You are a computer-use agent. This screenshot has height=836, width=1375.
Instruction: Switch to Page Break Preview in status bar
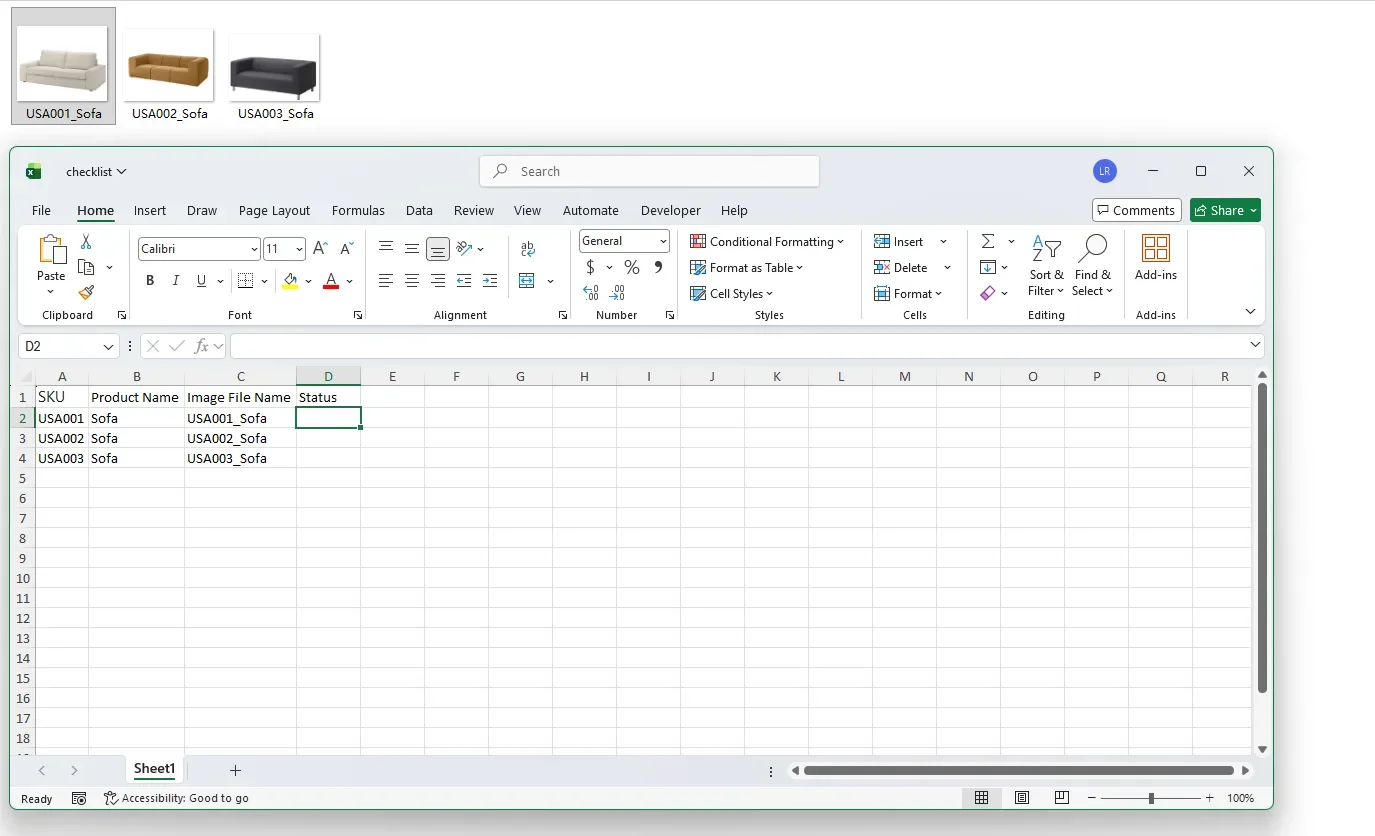click(1062, 798)
